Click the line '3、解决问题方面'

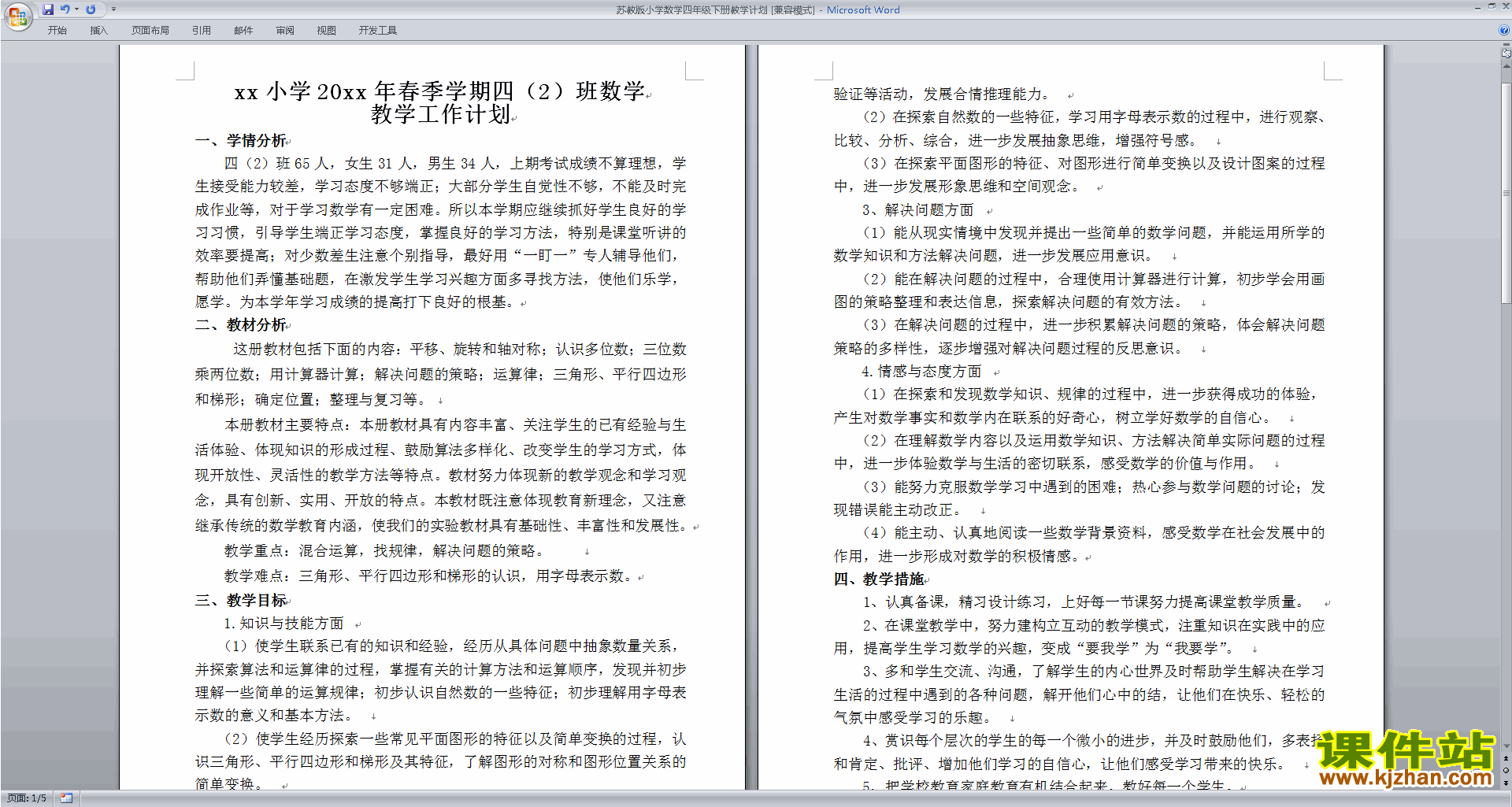point(918,210)
